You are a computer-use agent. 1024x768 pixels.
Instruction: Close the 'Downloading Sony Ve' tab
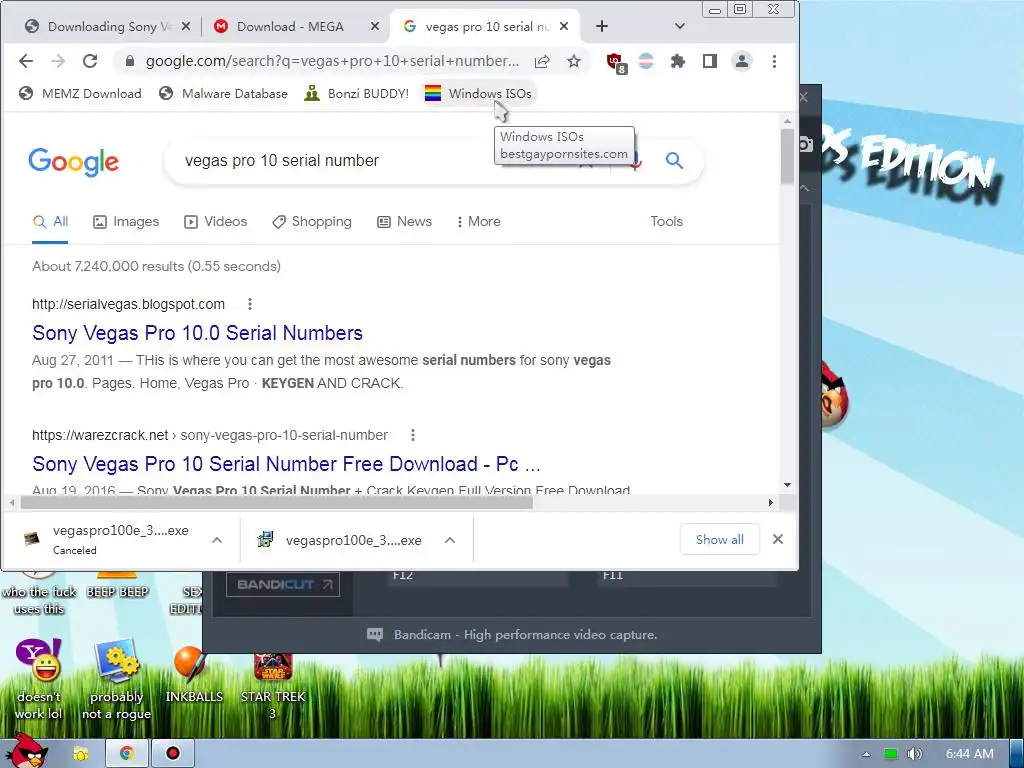186,26
